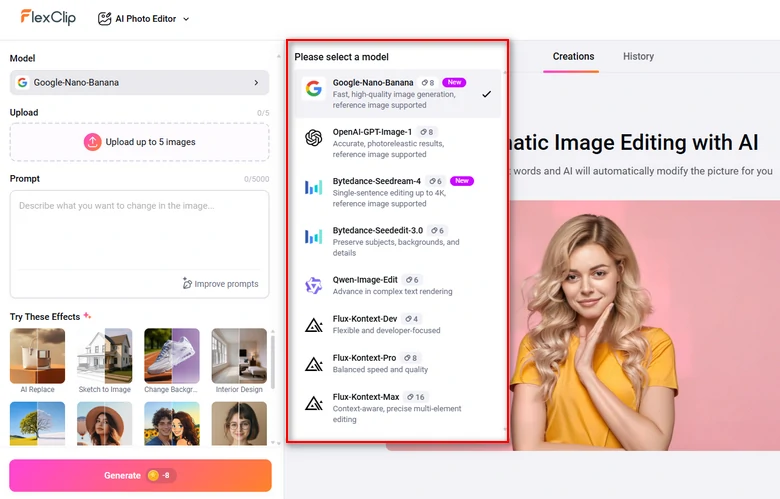Viewport: 780px width, 499px height.
Task: Choose Bytedance-Seededit-3.0 model option
Action: pos(398,241)
